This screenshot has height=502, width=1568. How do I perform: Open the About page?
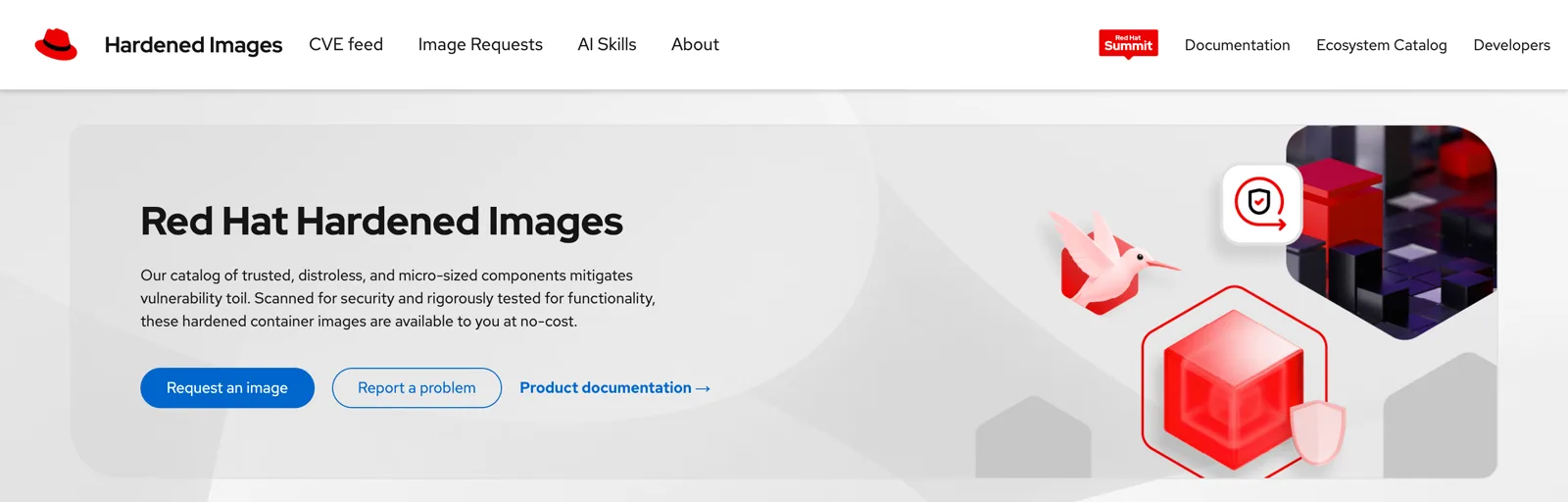pyautogui.click(x=695, y=44)
